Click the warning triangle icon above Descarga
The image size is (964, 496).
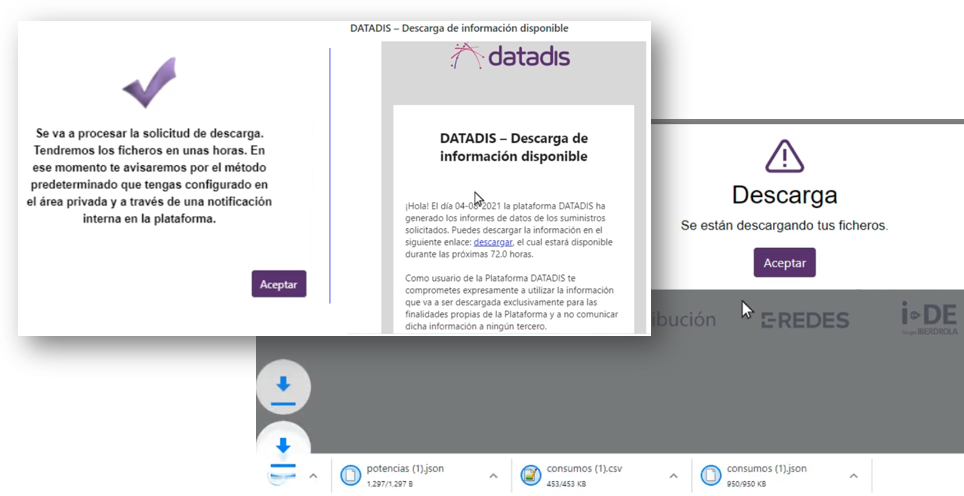[x=784, y=156]
